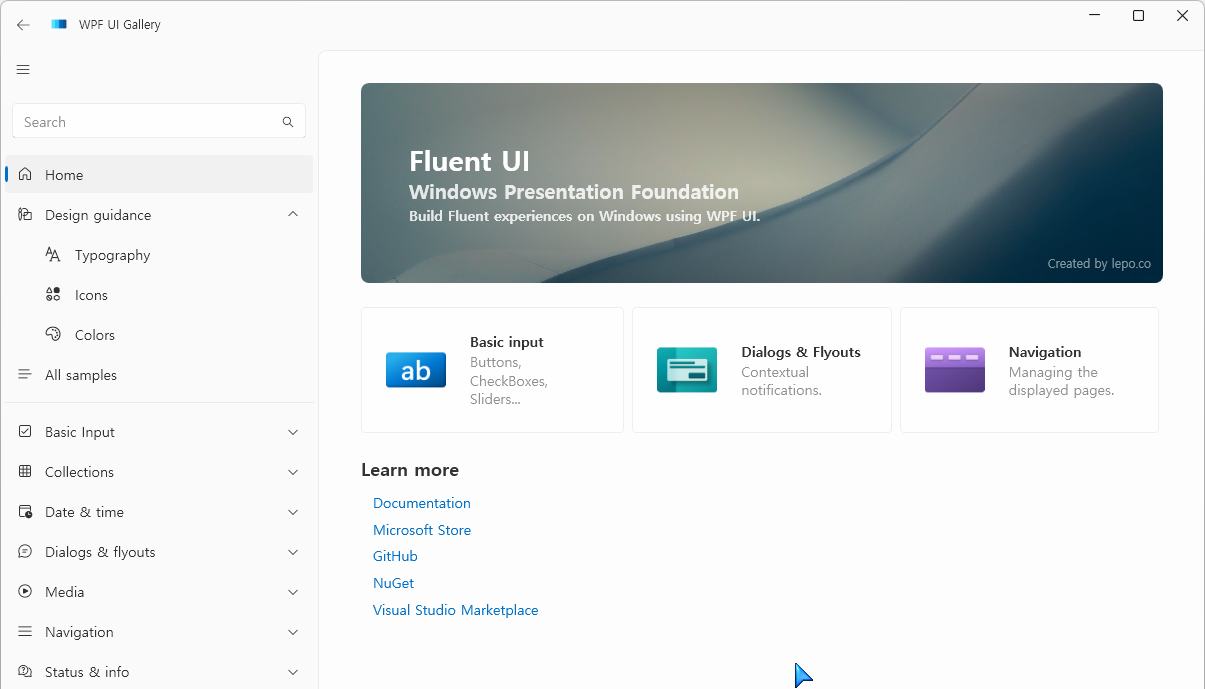Image resolution: width=1205 pixels, height=689 pixels.
Task: Click the teal Dialogs & Flyouts card image
Action: pos(687,370)
